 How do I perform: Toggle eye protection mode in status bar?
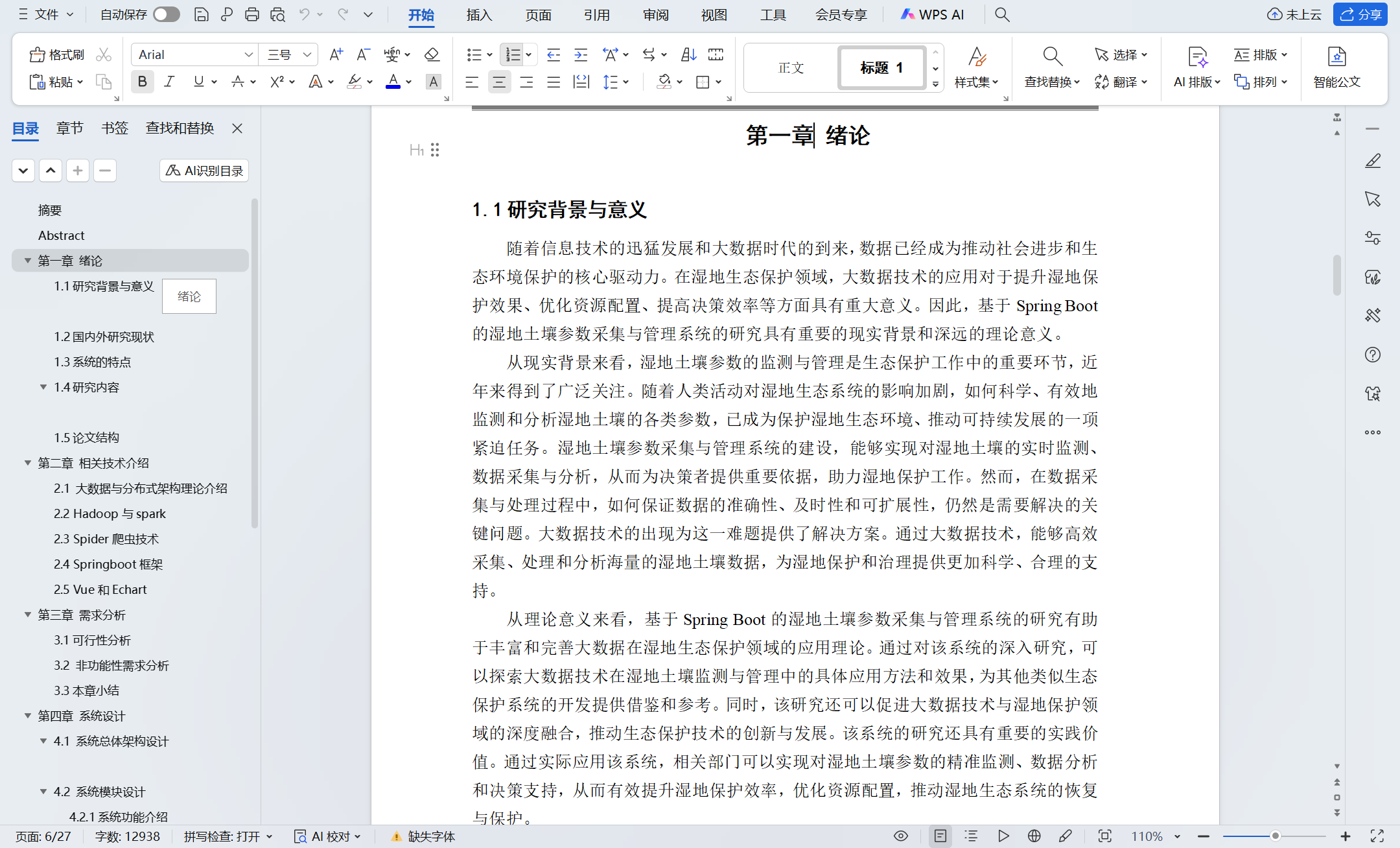point(901,836)
